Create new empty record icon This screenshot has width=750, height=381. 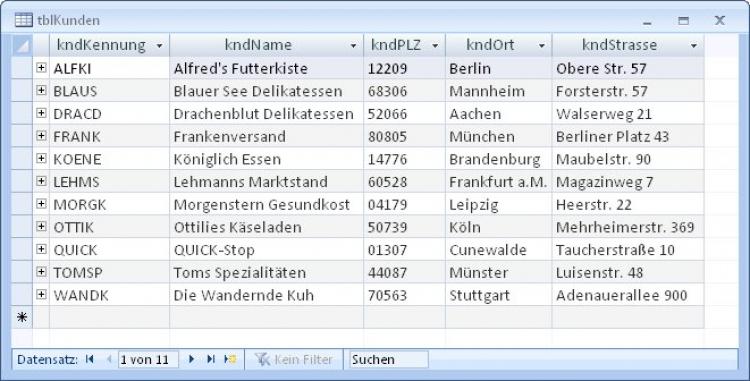coord(231,359)
